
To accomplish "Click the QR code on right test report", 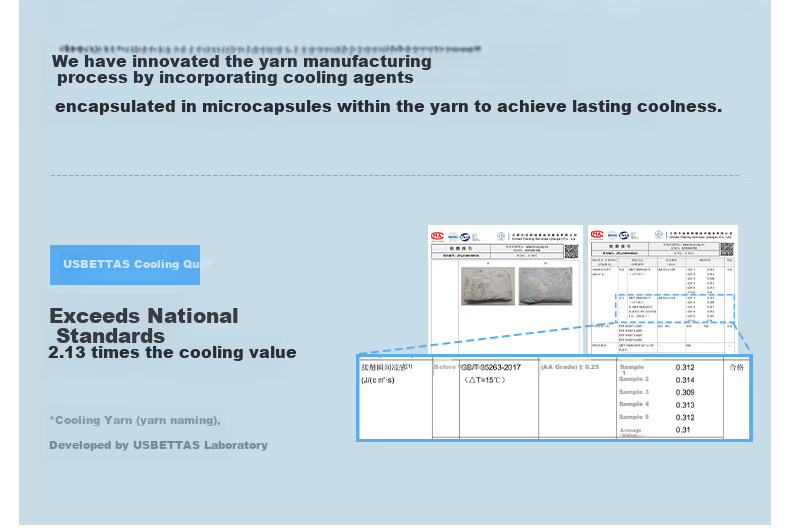I will coord(727,249).
